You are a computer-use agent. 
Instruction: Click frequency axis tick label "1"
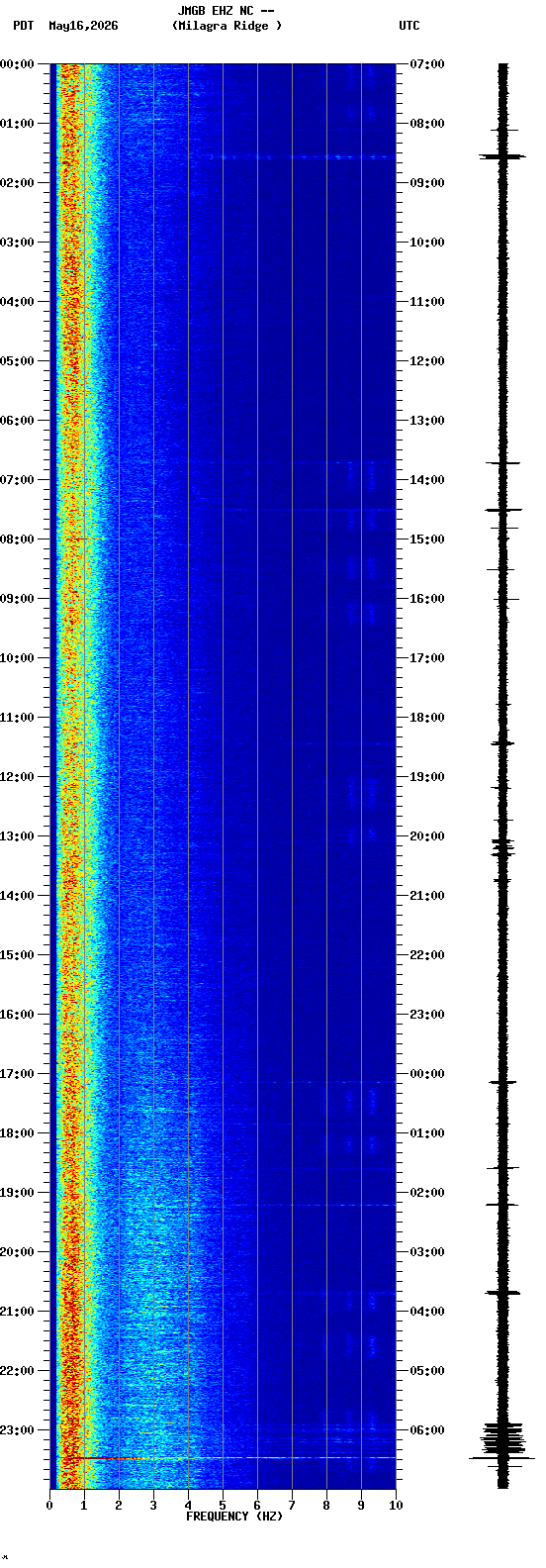(x=84, y=1506)
